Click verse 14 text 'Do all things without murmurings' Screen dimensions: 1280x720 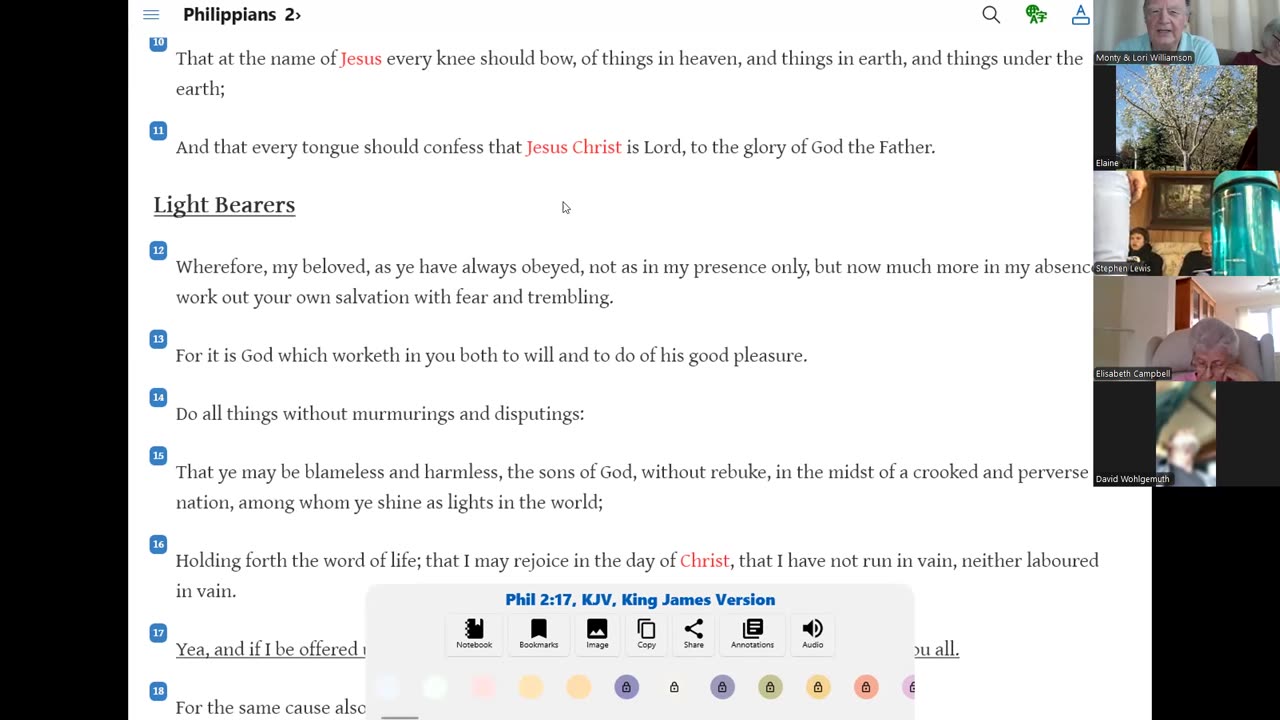click(380, 414)
